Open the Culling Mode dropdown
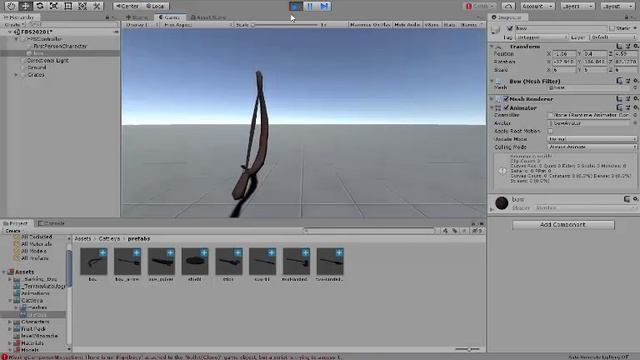This screenshot has height=360, width=640. click(x=592, y=147)
